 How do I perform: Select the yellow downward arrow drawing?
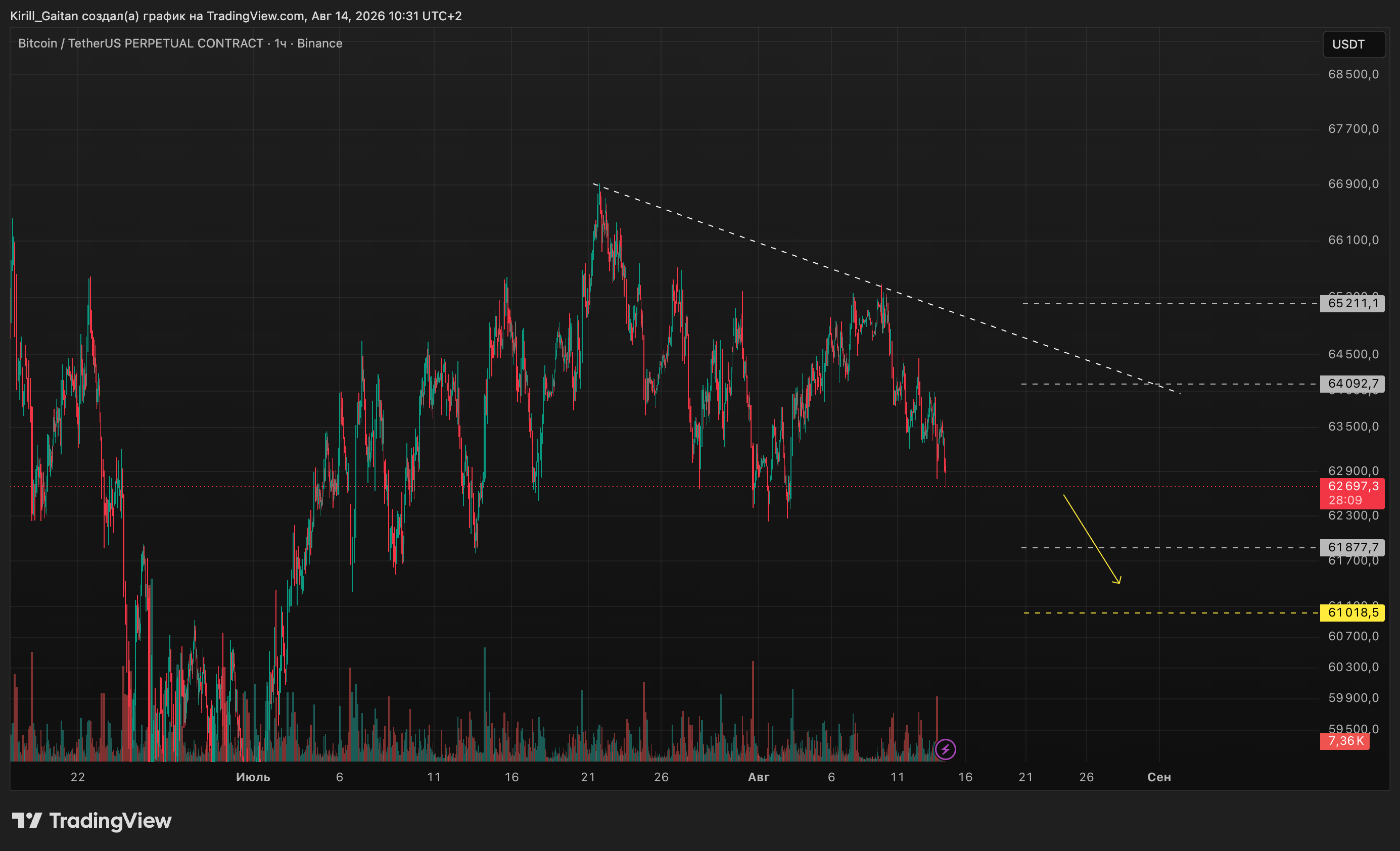pos(1092,539)
